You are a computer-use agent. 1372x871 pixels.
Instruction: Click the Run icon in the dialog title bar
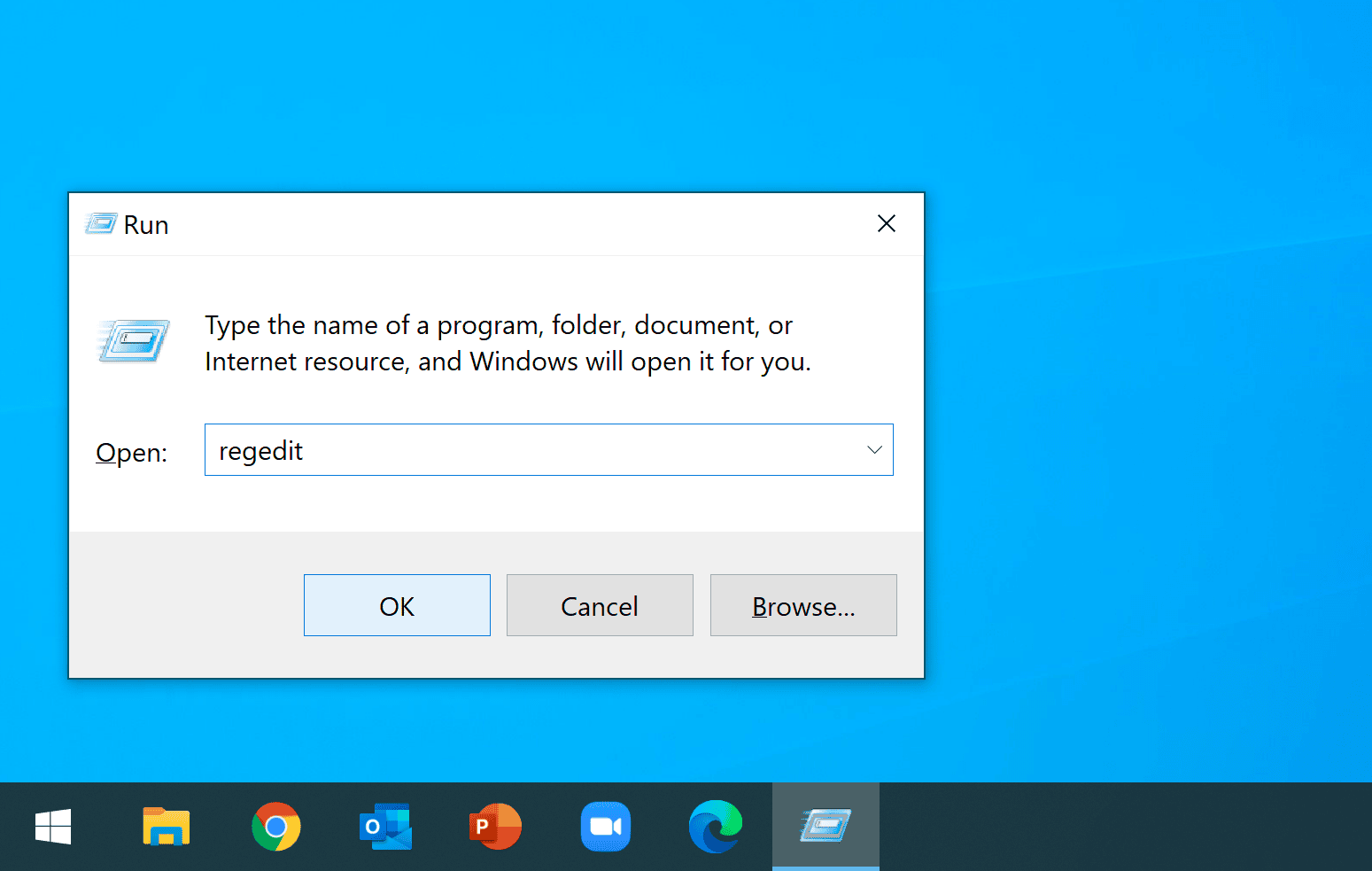[x=98, y=223]
